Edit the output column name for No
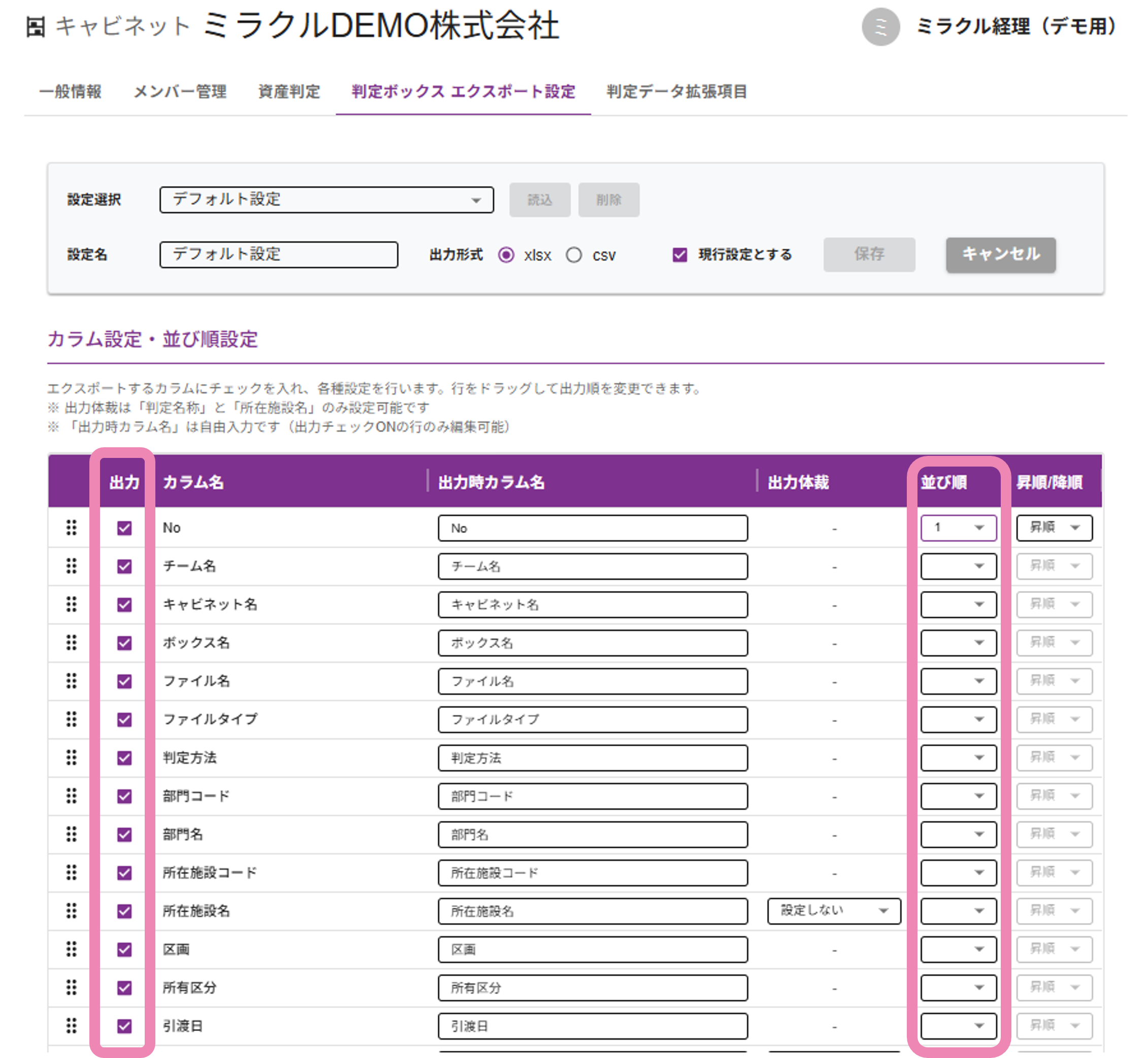The height and width of the screenshot is (1058, 1148). pyautogui.click(x=593, y=528)
